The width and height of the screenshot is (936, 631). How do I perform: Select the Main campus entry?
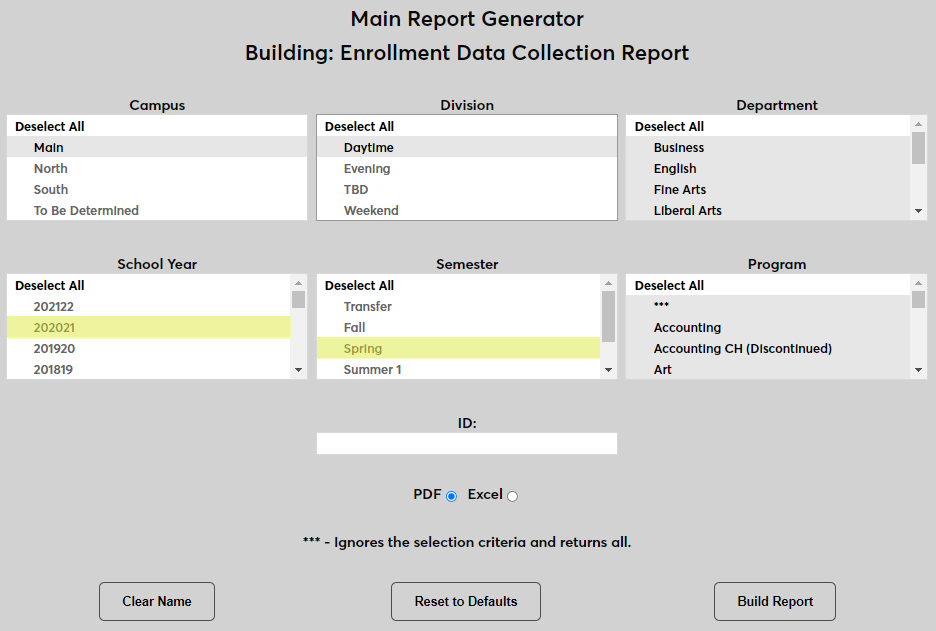coord(48,147)
